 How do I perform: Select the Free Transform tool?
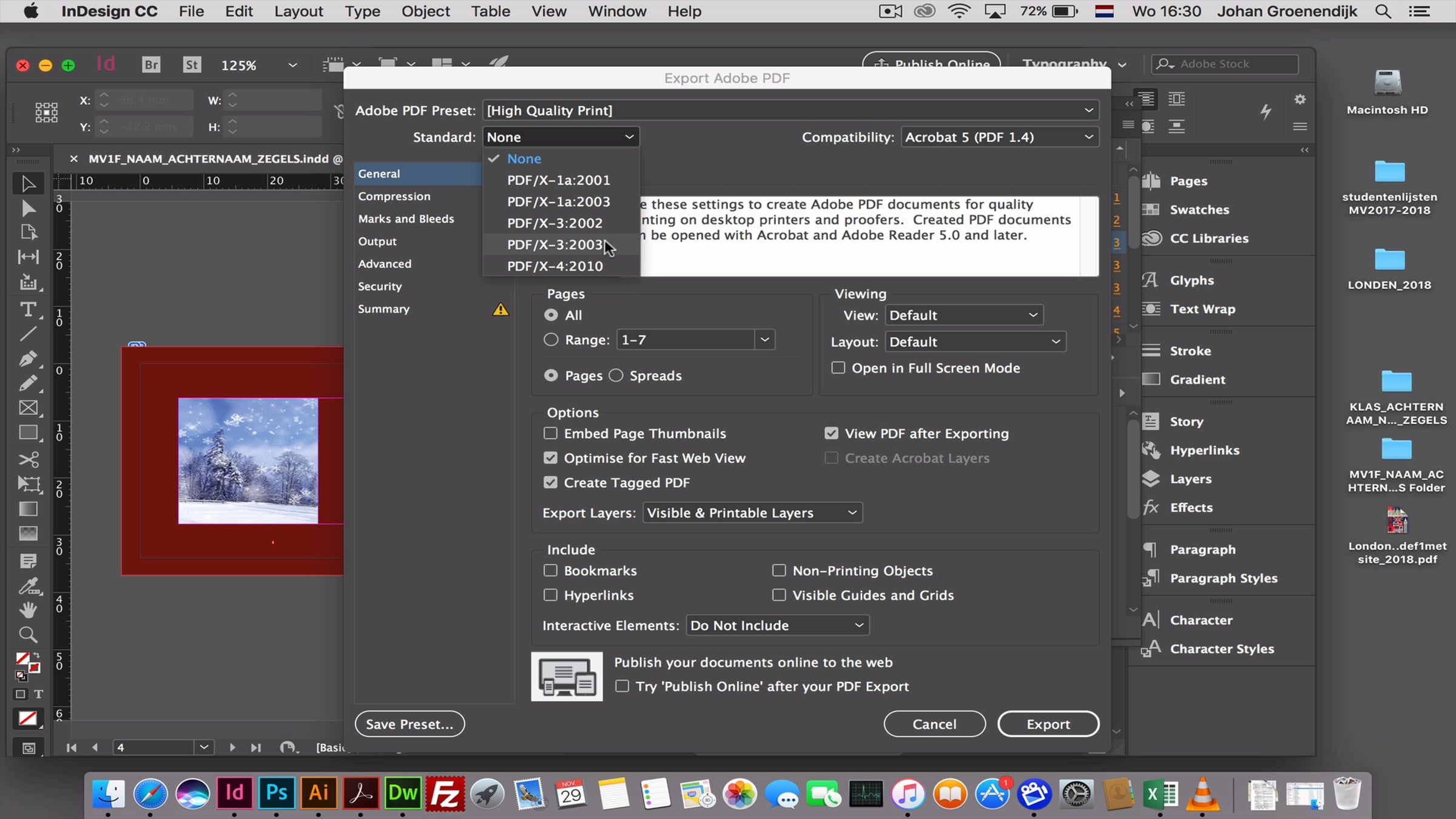coord(28,484)
